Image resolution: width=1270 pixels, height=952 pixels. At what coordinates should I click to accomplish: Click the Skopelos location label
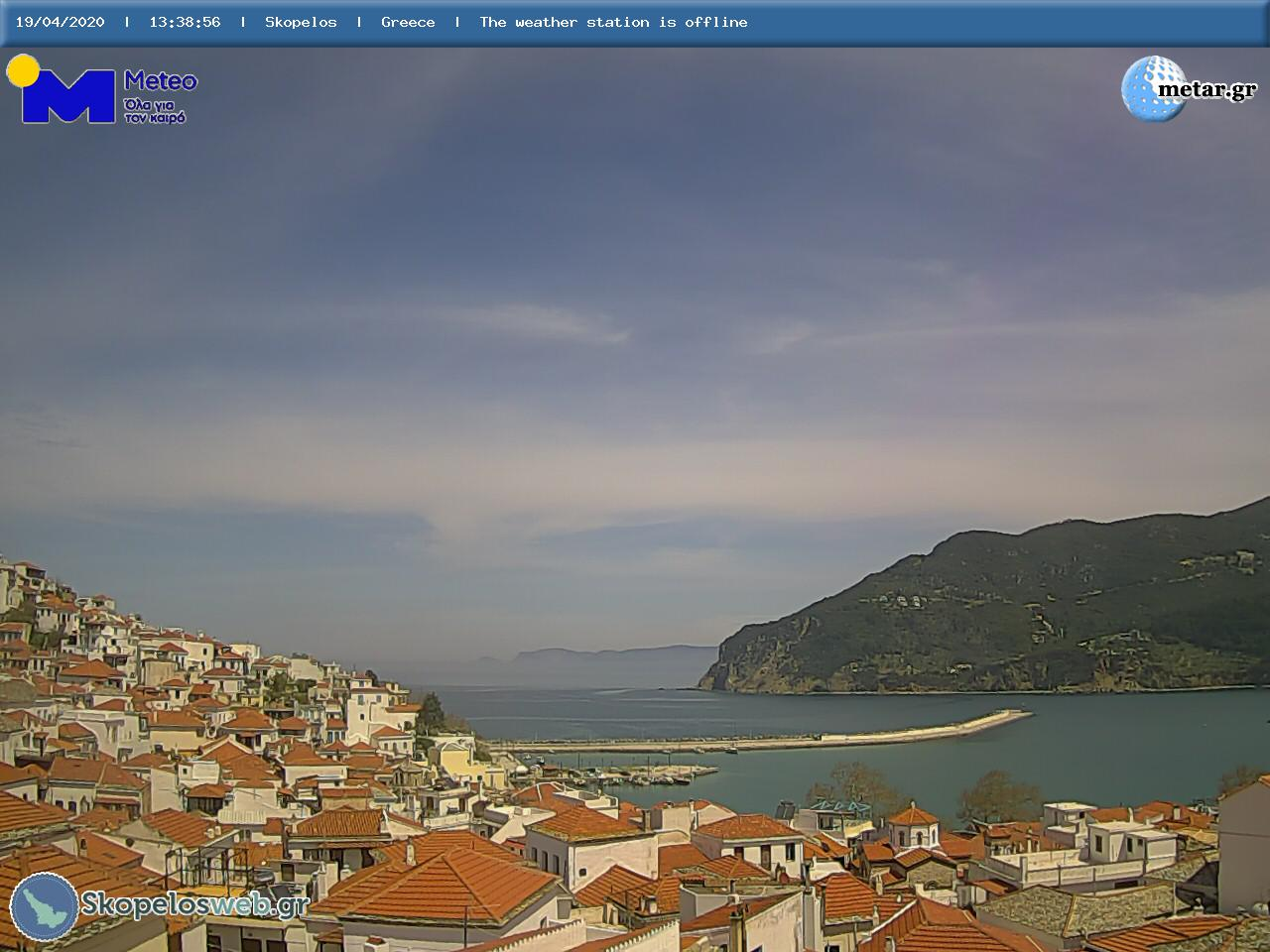pos(301,22)
